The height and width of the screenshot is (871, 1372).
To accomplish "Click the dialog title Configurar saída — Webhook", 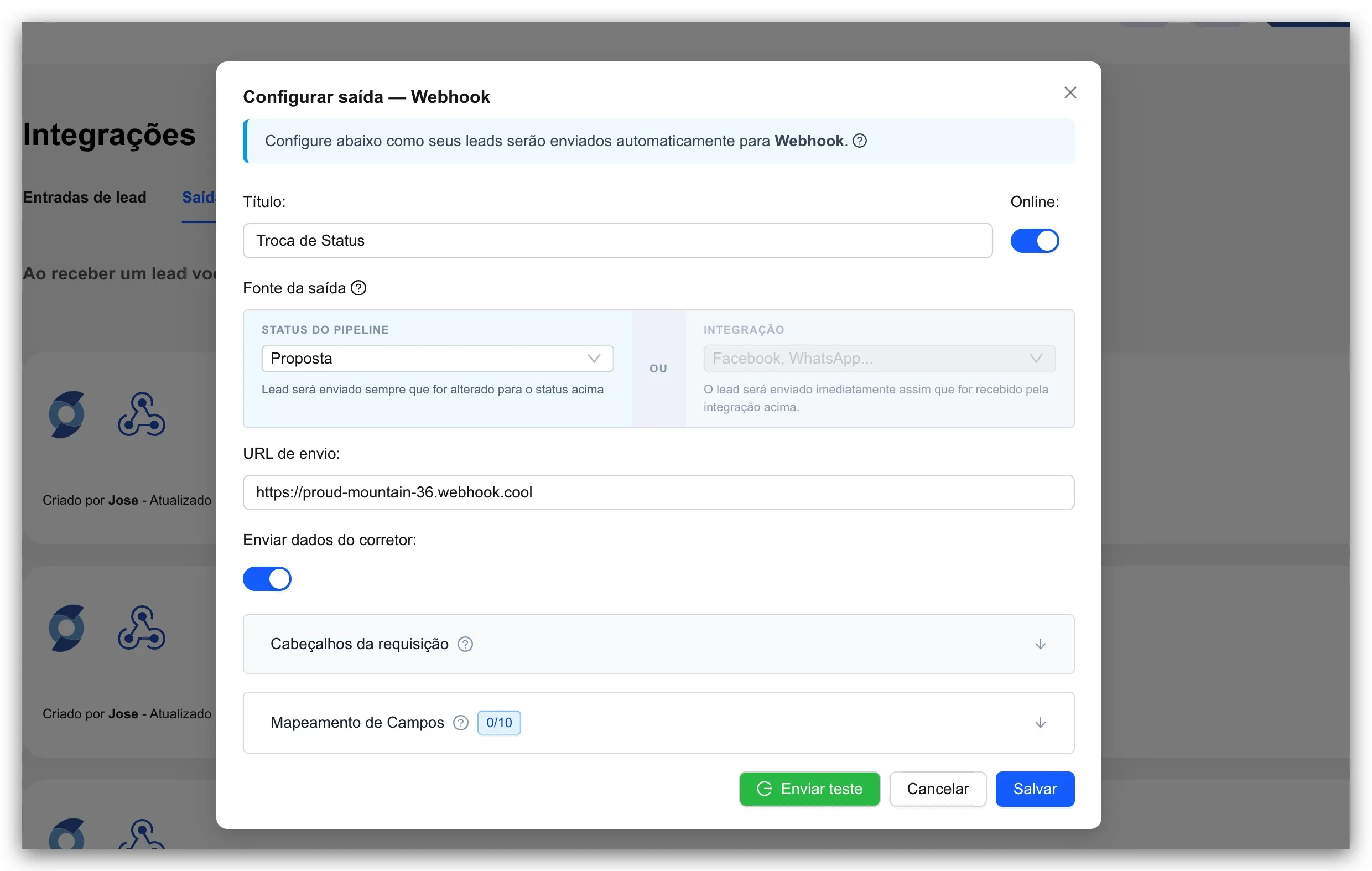I will point(366,97).
